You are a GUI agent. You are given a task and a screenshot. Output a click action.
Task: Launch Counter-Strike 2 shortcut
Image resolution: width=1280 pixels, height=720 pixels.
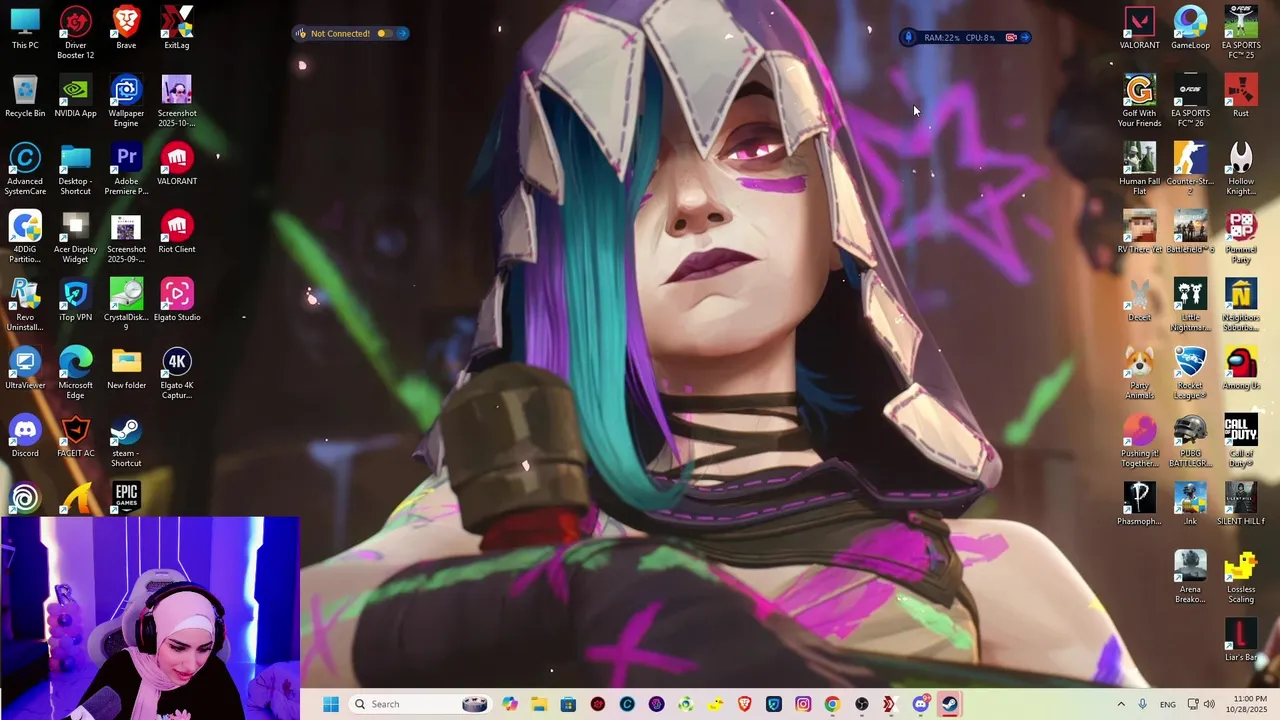(x=1190, y=168)
